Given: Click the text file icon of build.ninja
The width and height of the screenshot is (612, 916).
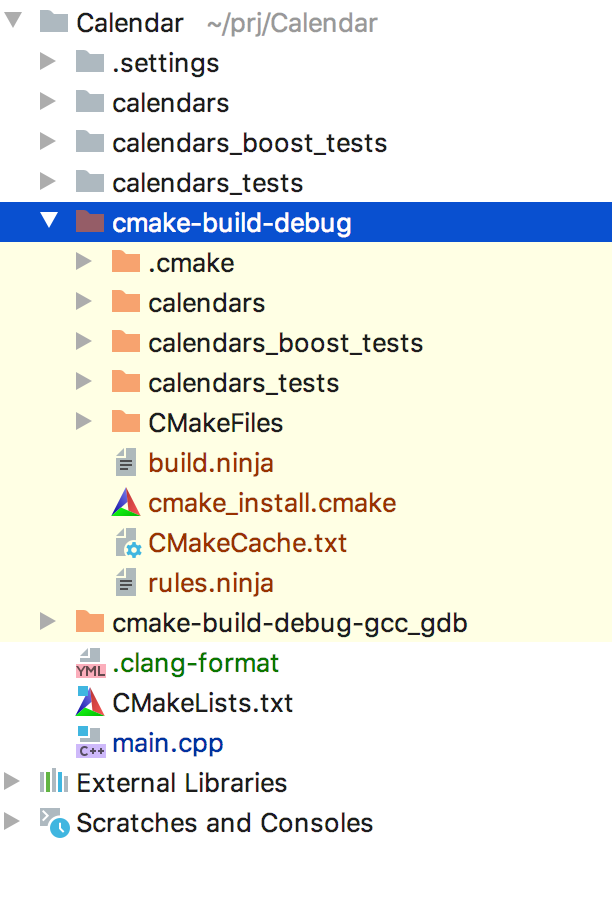Looking at the screenshot, I should [x=126, y=463].
